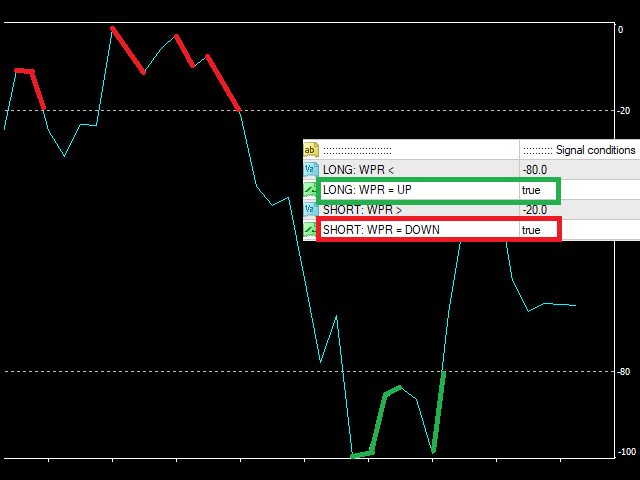This screenshot has height=480, width=640.
Task: Click the green icon beside 'LONG: WPR = UP'
Action: click(x=310, y=190)
